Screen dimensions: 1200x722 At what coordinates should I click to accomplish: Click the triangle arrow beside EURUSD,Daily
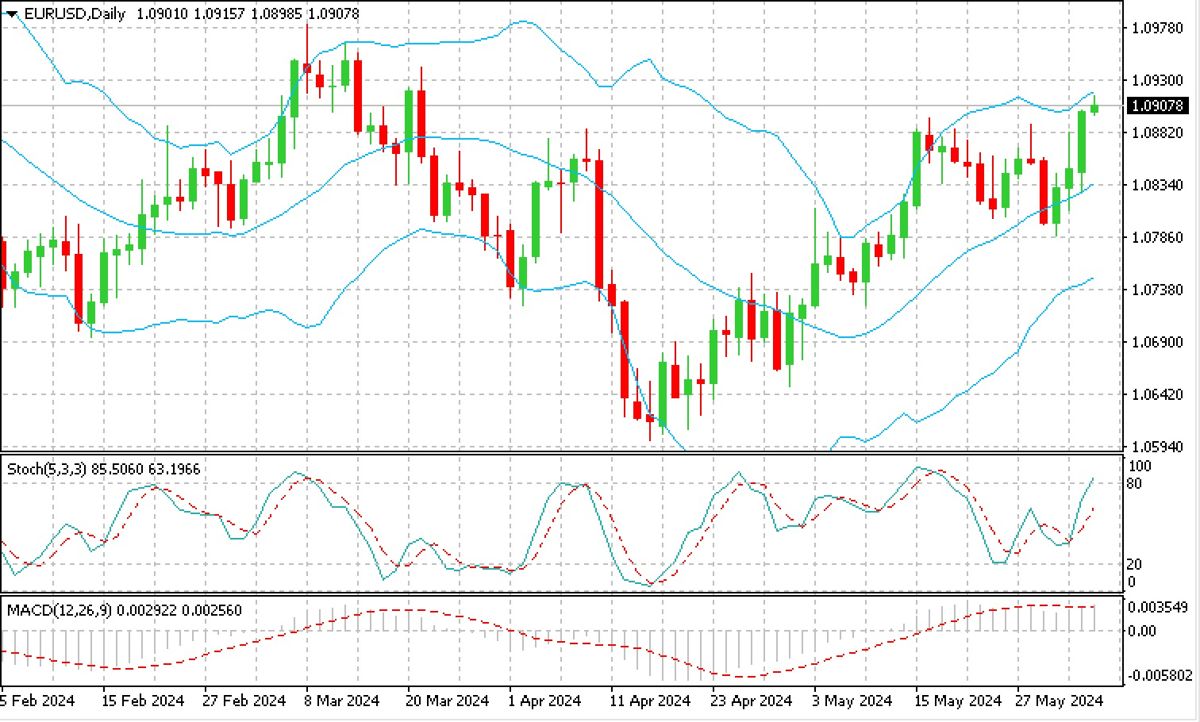tap(12, 13)
